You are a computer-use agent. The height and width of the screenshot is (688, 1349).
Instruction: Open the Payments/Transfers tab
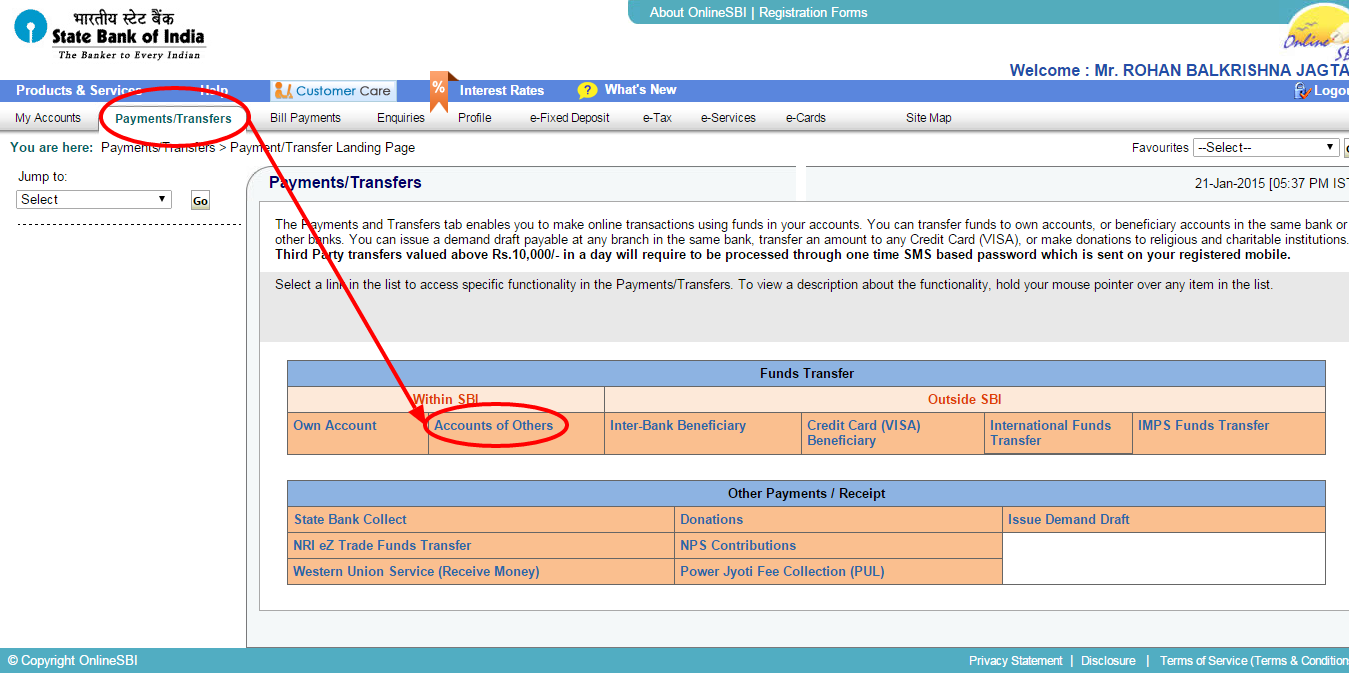pos(173,118)
